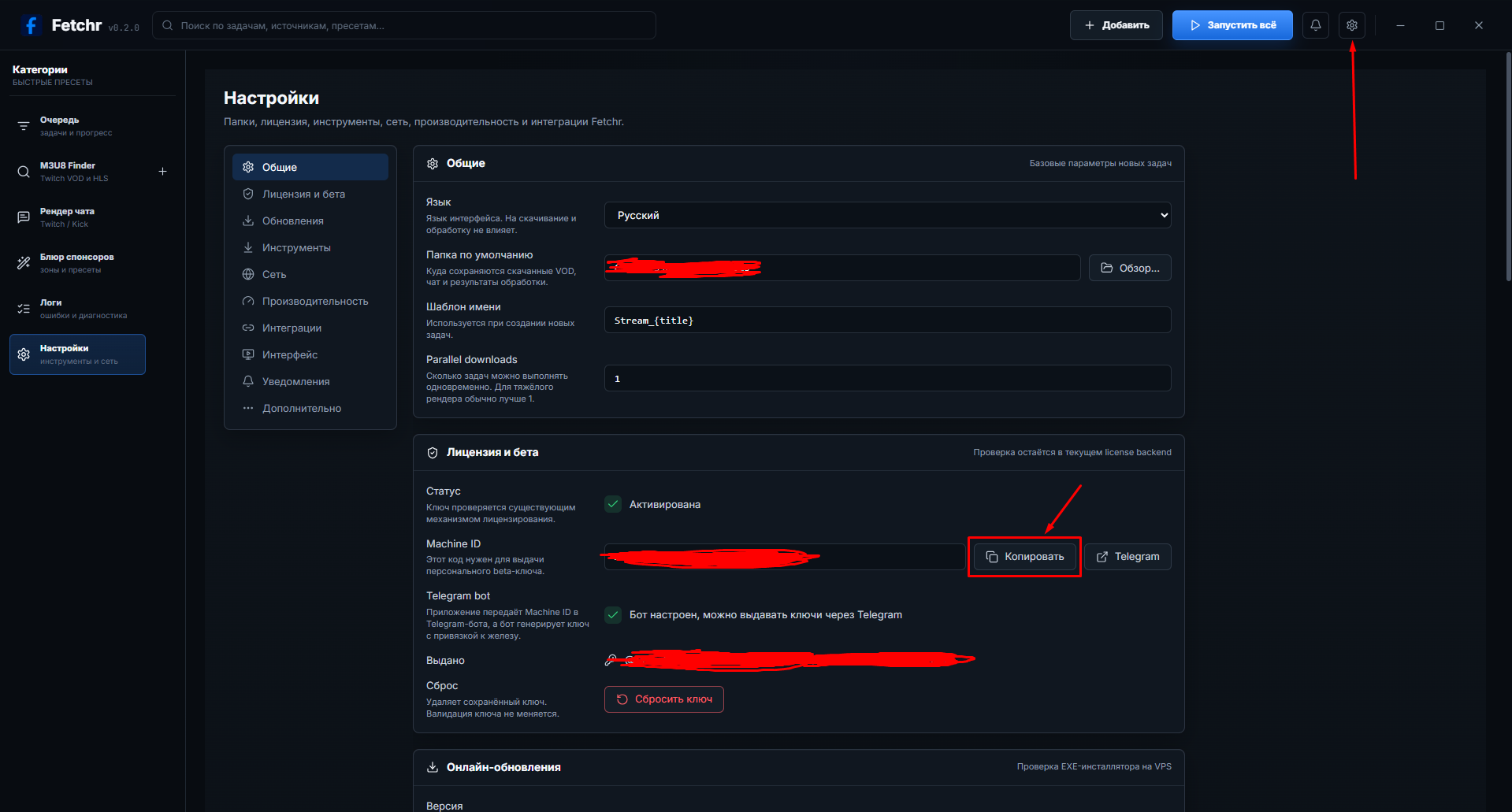Click gauge icon beside Производительность nav
The image size is (1512, 812).
point(248,301)
